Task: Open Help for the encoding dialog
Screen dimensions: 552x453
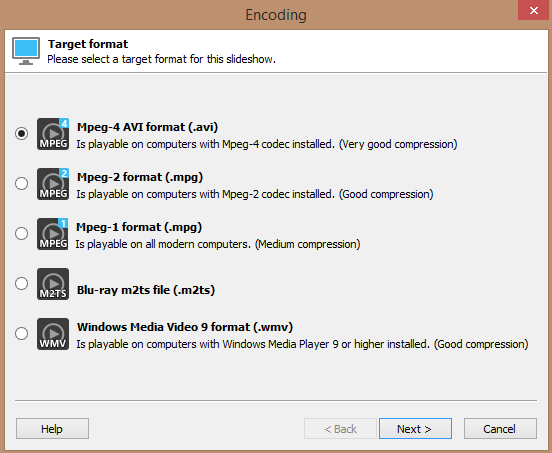Action: tap(52, 429)
